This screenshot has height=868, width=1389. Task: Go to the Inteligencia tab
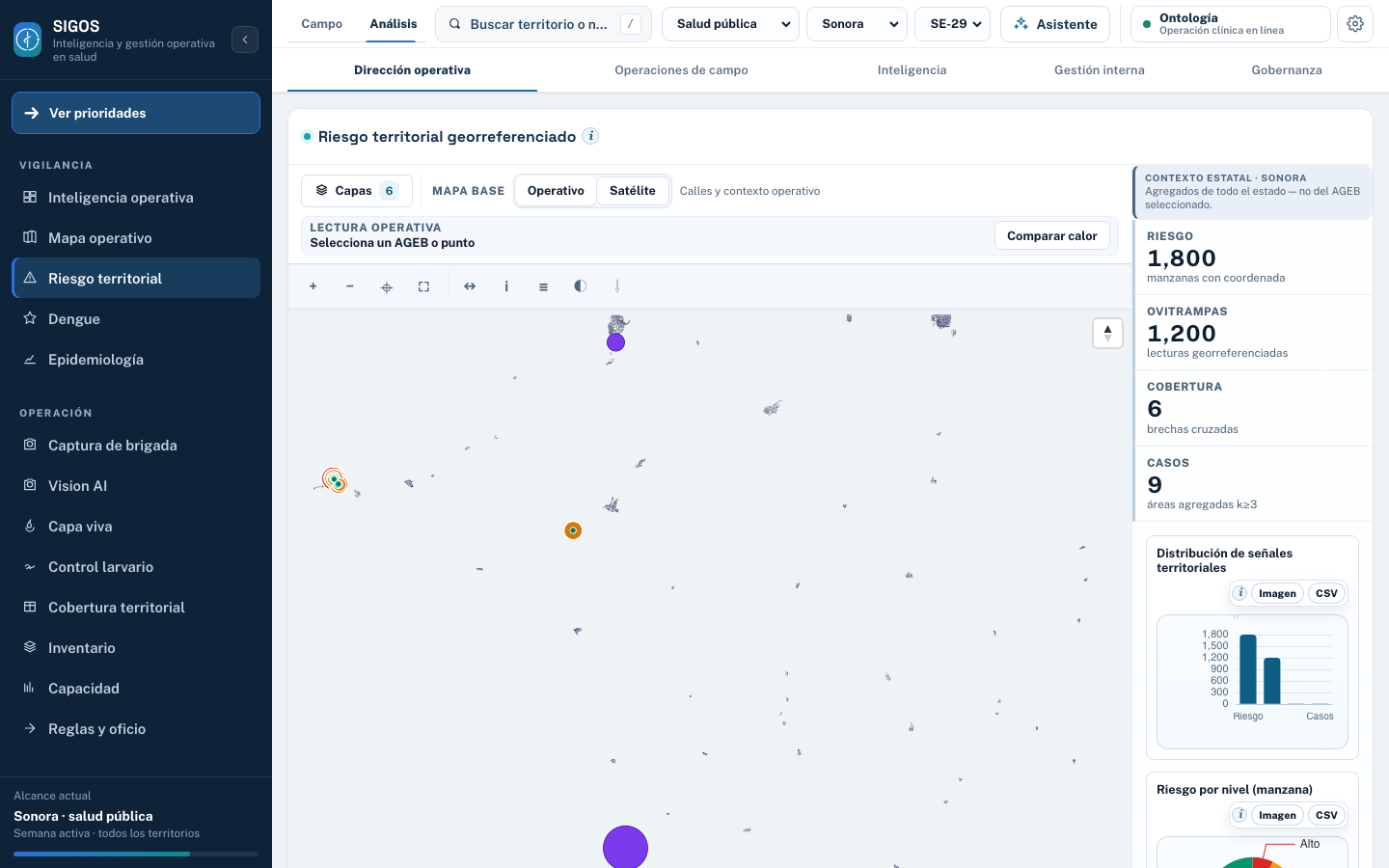(912, 70)
